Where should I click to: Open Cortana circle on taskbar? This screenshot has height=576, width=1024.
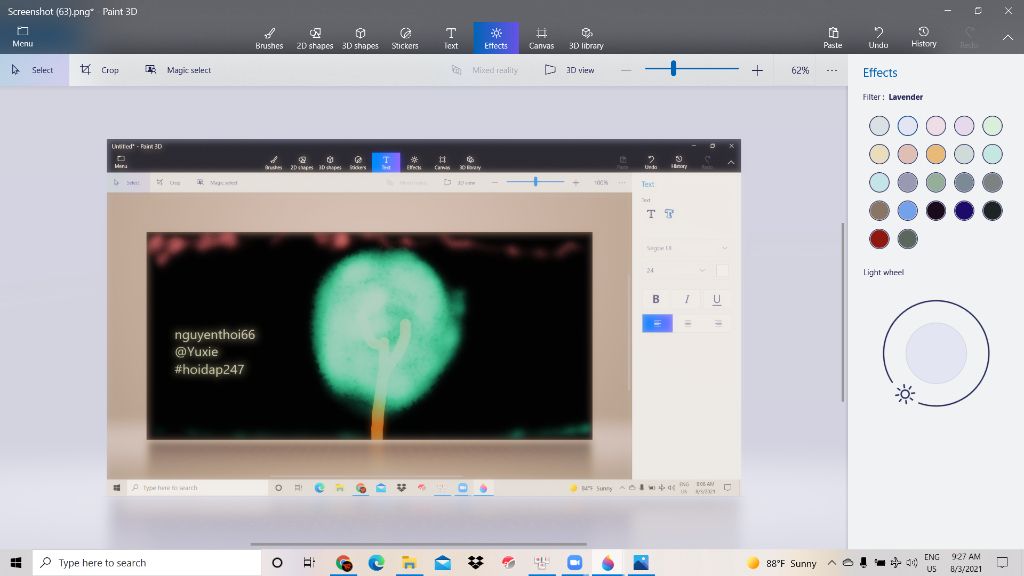[277, 562]
